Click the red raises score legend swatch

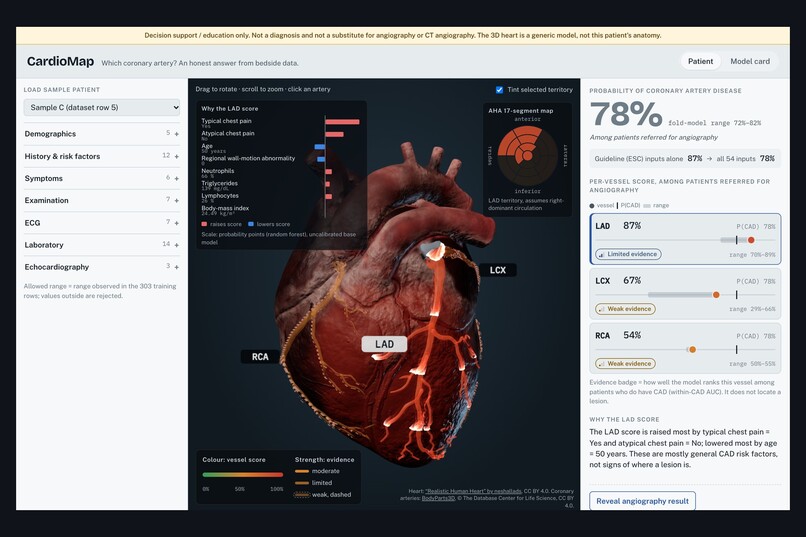point(204,224)
